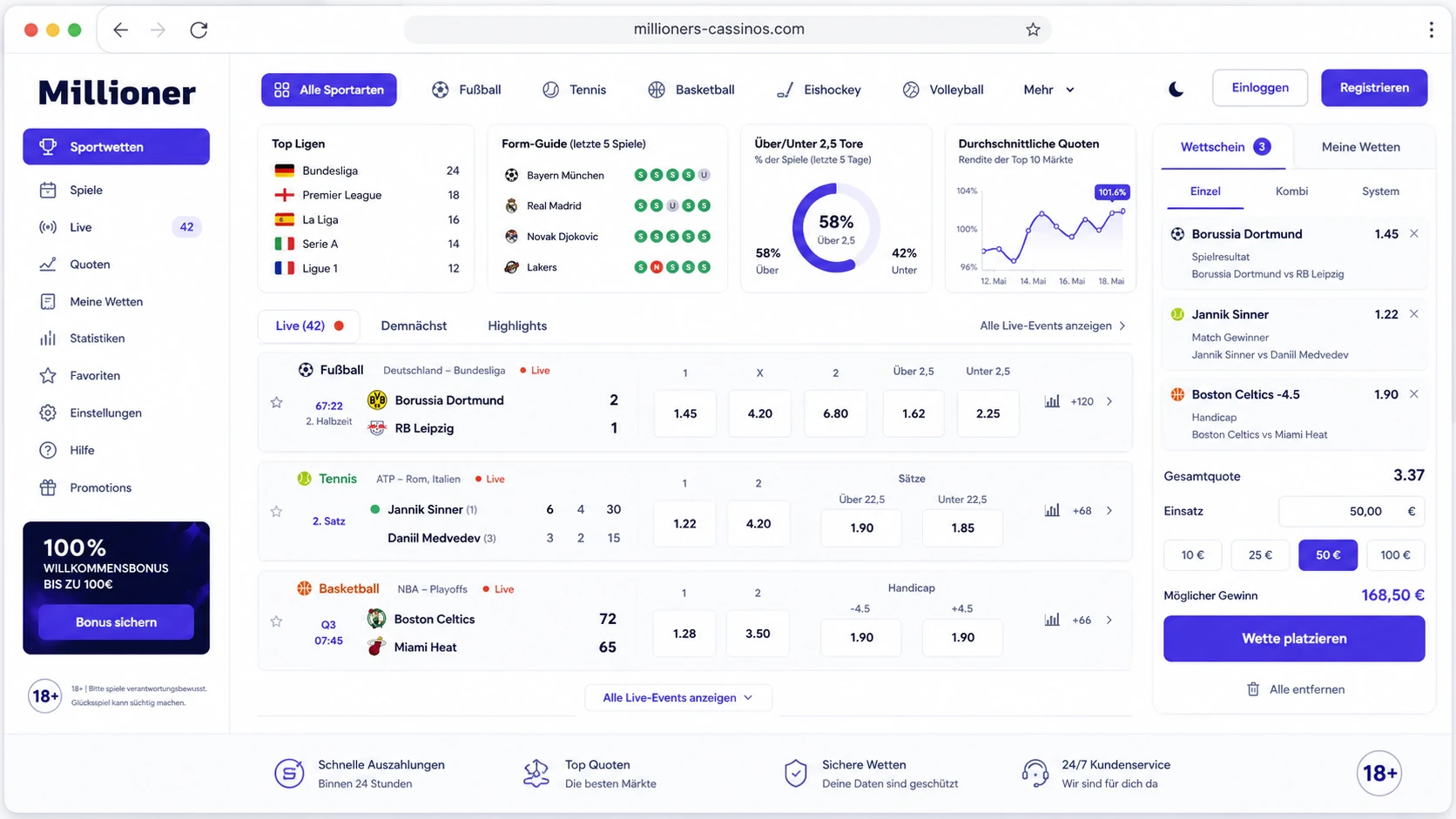
Task: Bookmark page with address bar star
Action: click(x=1033, y=30)
